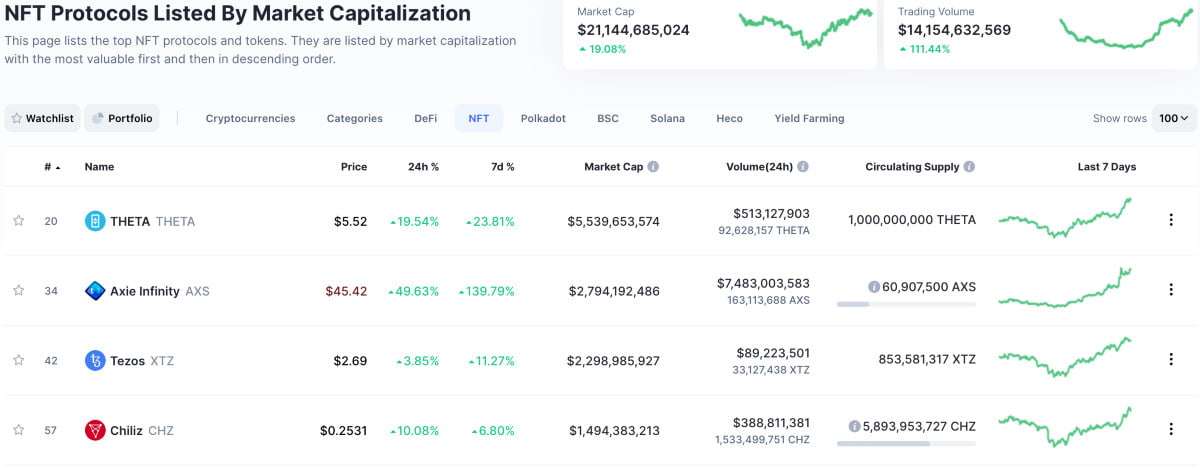This screenshot has height=469, width=1200.
Task: Click the Axie Infinity logo icon
Action: [95, 291]
